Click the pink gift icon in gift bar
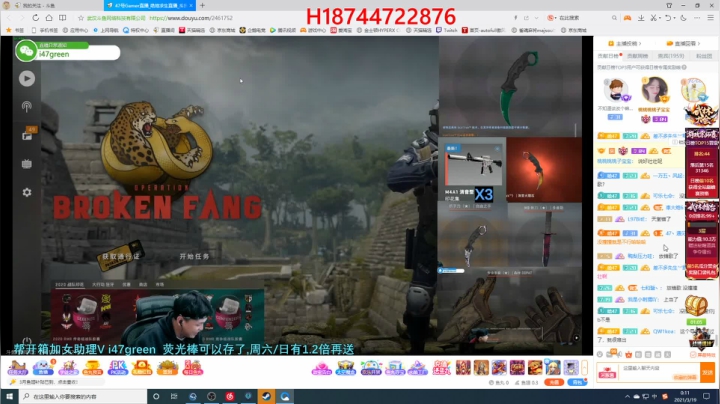720x404 pixels. coord(321,368)
